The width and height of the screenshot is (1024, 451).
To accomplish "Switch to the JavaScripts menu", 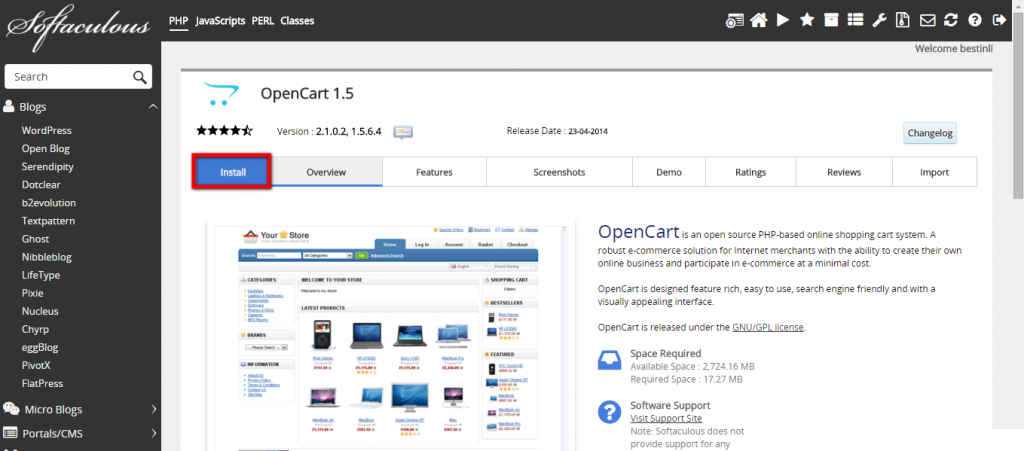I will (x=221, y=20).
